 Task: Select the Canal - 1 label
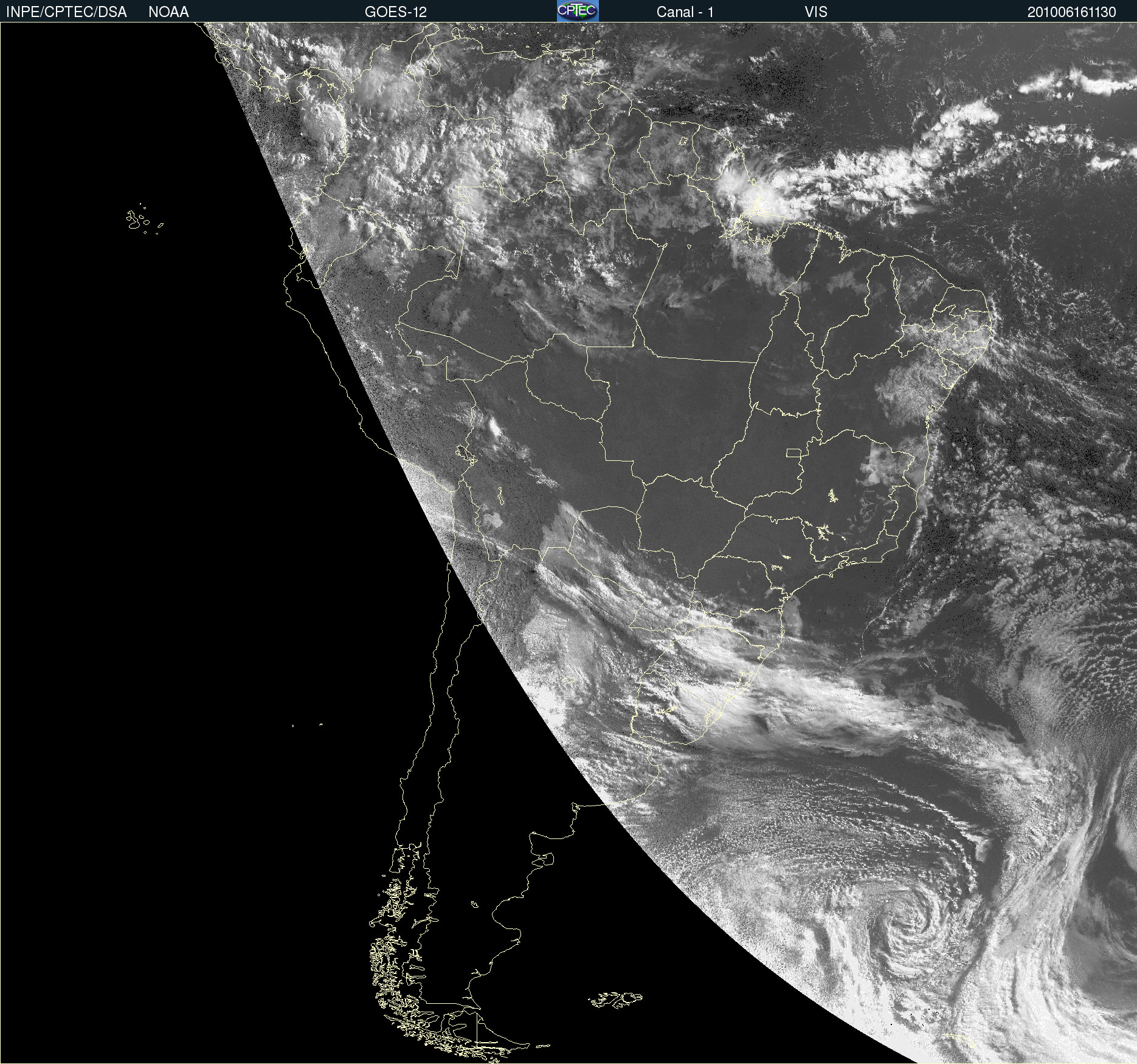[685, 12]
